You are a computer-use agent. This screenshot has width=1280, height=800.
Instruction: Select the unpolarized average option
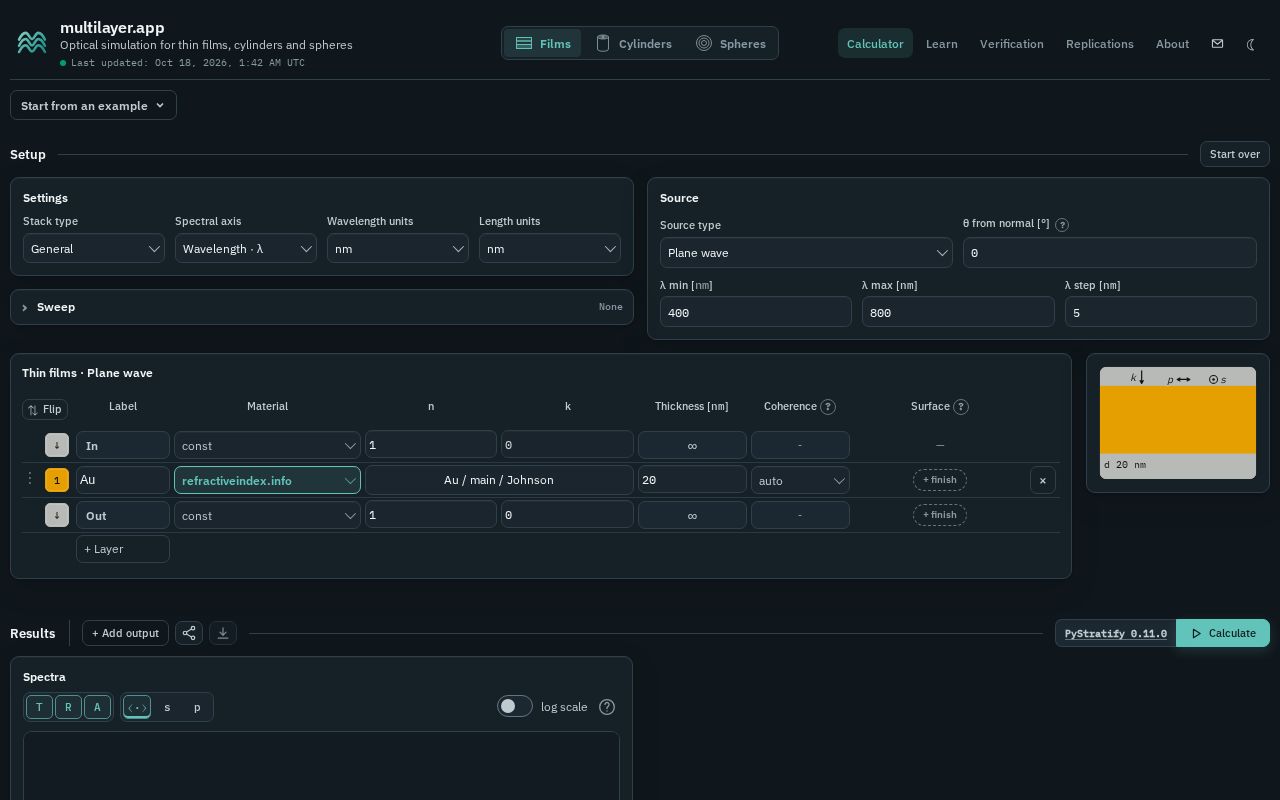[137, 707]
